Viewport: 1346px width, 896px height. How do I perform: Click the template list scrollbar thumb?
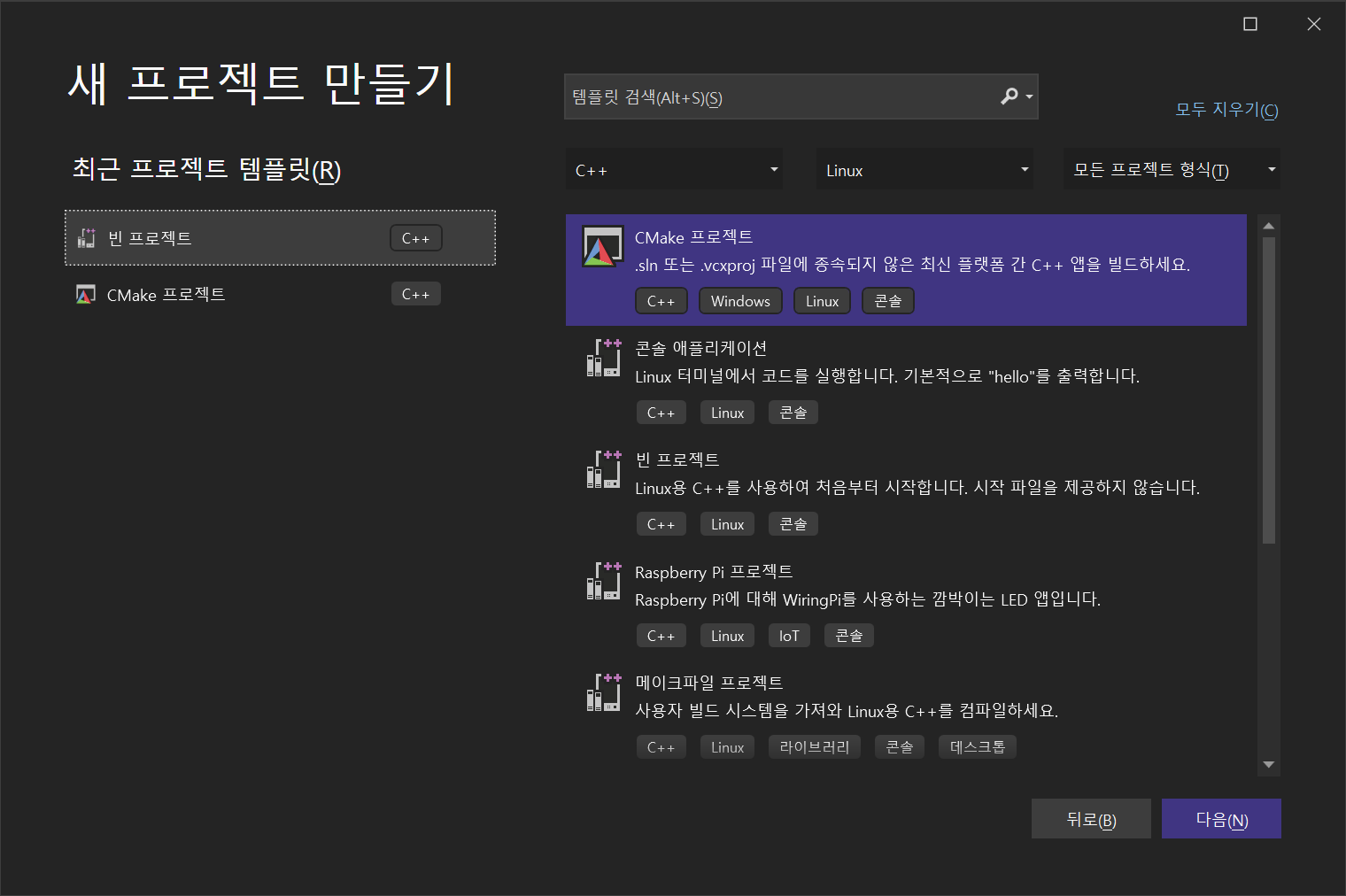(1269, 390)
